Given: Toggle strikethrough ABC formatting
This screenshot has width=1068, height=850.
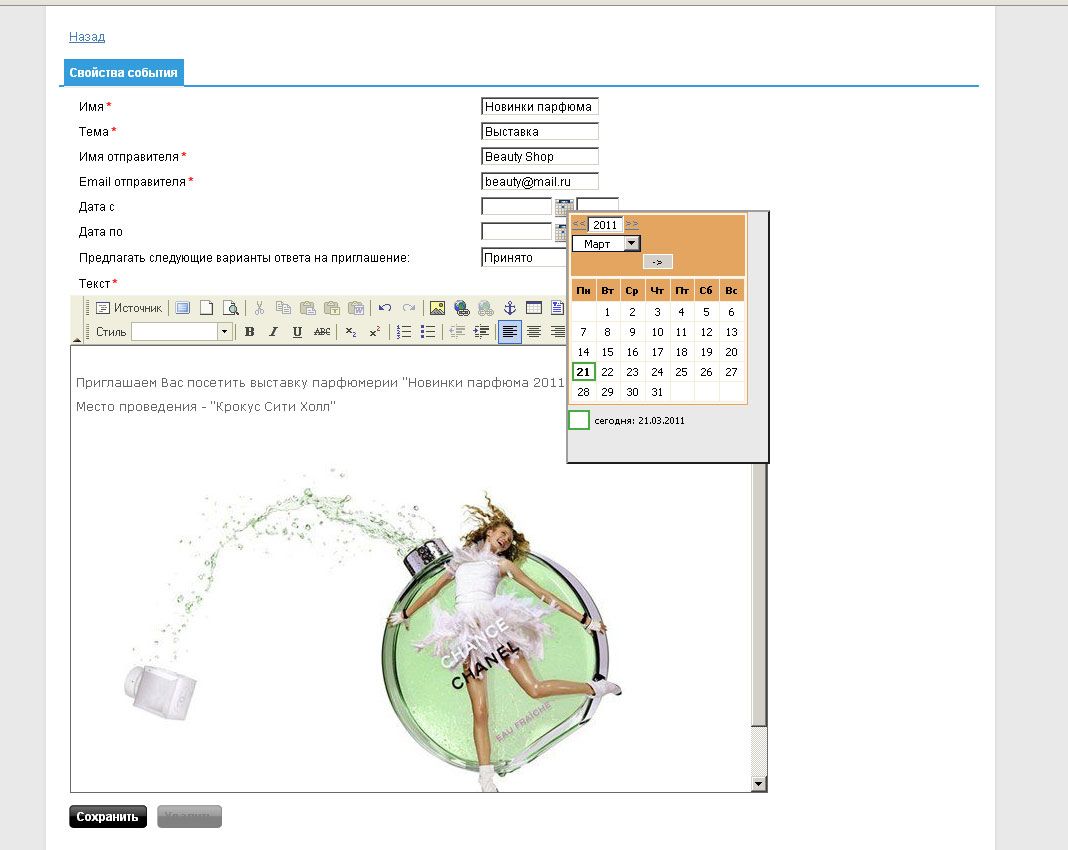Looking at the screenshot, I should [321, 332].
